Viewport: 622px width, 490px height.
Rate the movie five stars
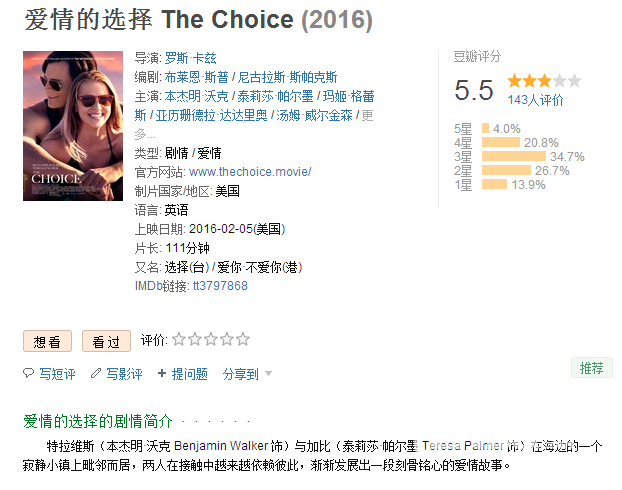point(242,339)
